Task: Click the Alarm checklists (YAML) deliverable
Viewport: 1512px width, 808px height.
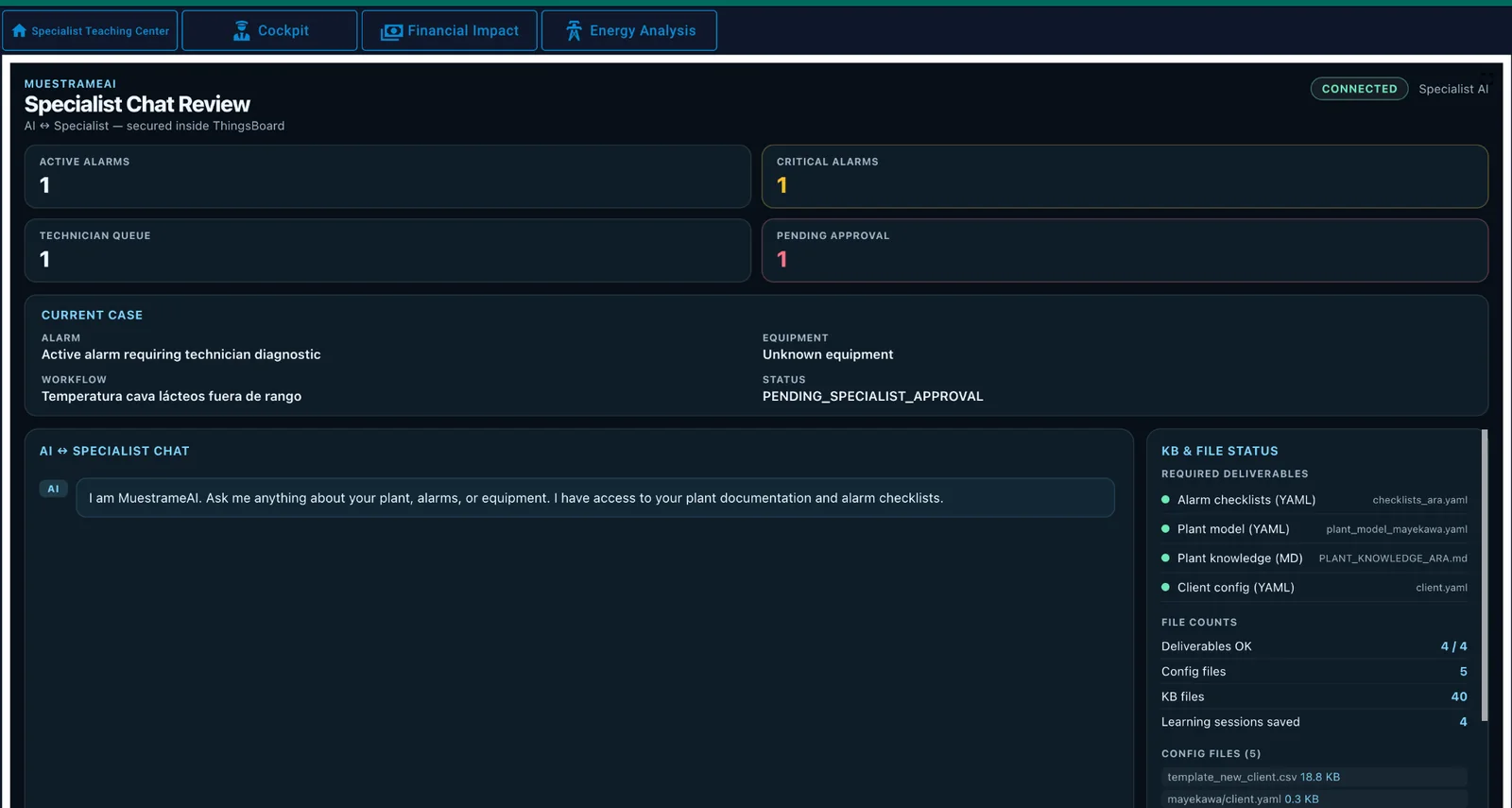Action: click(1314, 500)
